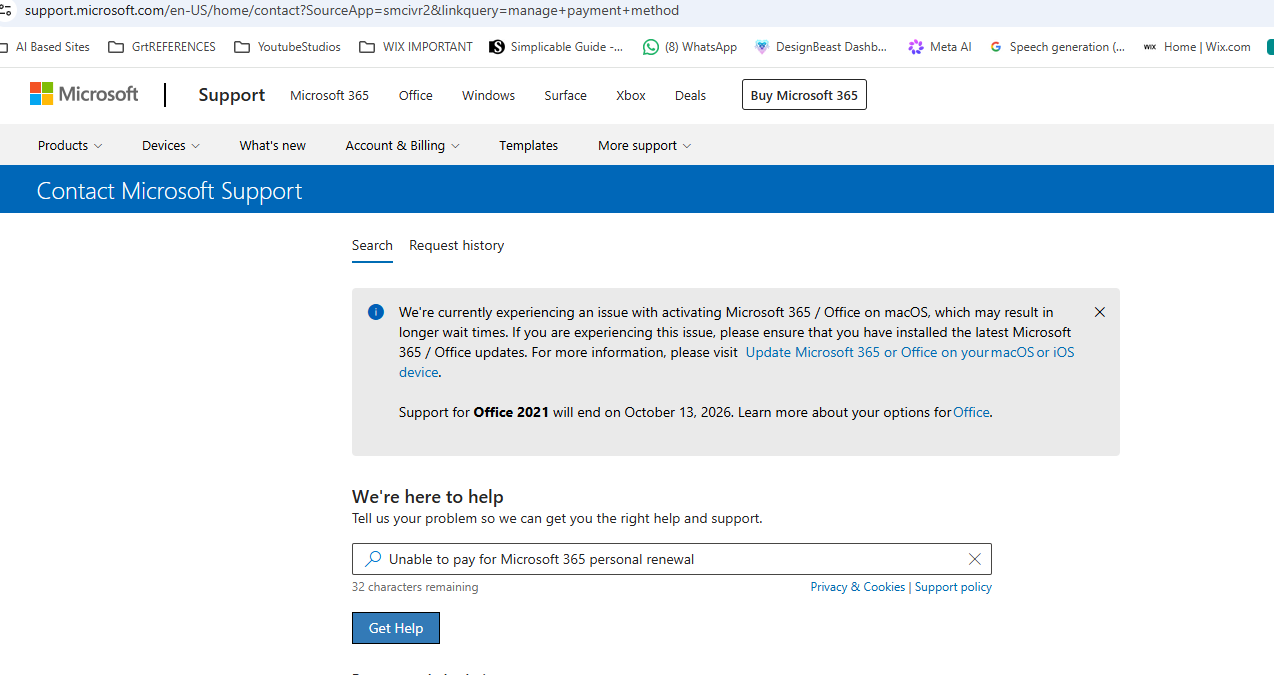Expand the Account & Billing dropdown
The image size is (1274, 675).
coord(403,145)
